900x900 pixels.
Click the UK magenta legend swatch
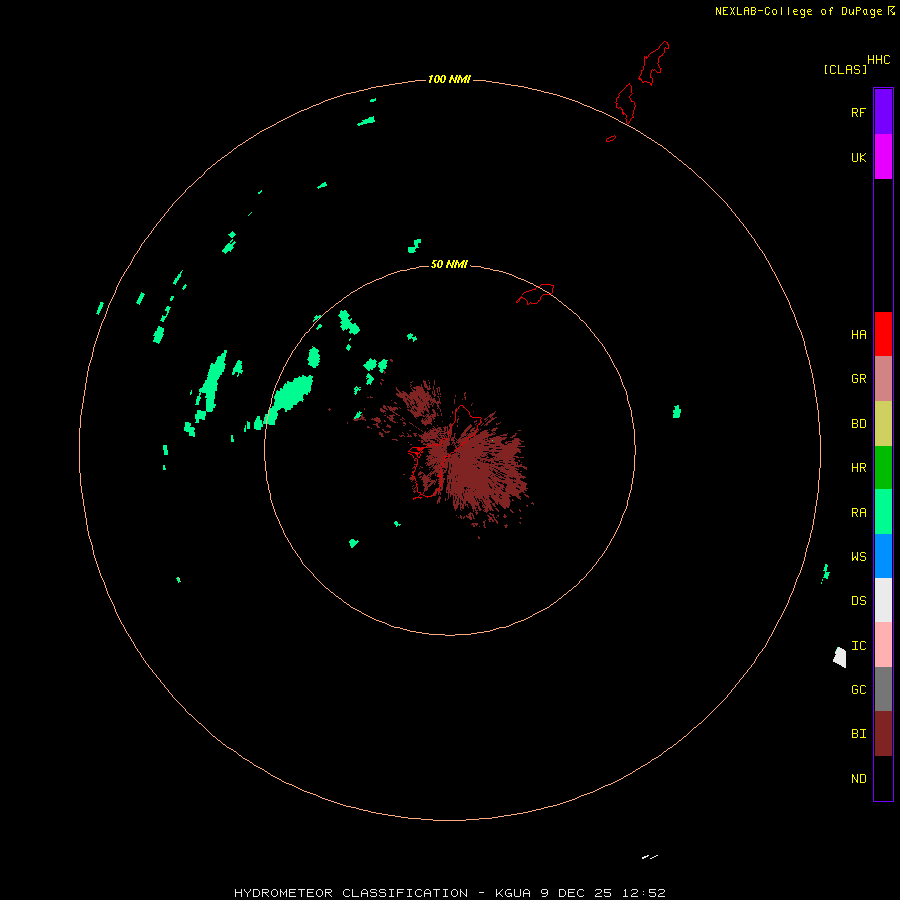coord(883,157)
